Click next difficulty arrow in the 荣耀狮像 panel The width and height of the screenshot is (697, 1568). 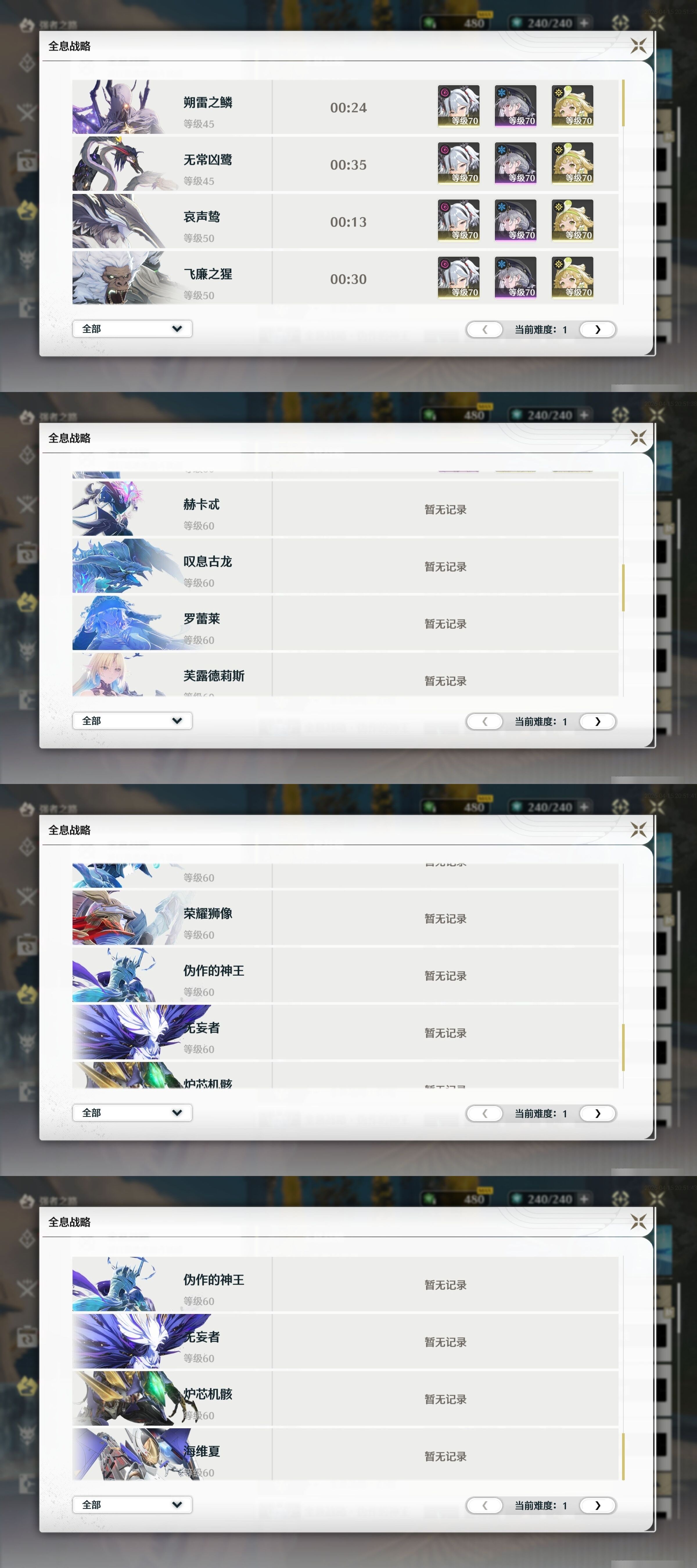[597, 1113]
